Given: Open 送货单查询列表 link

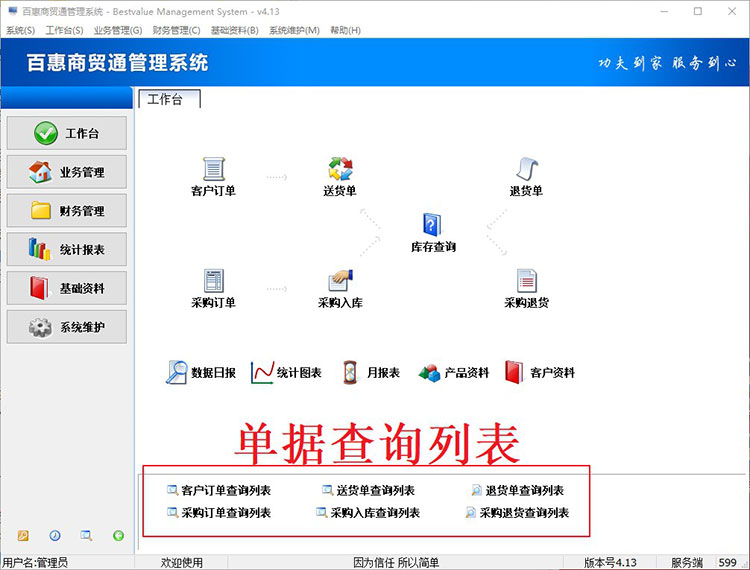Looking at the screenshot, I should coord(368,490).
